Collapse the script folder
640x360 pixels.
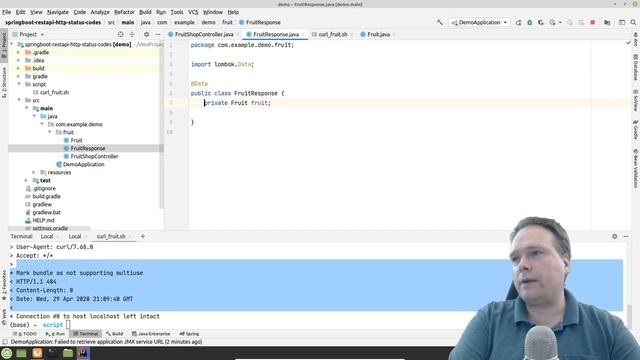[x=19, y=84]
